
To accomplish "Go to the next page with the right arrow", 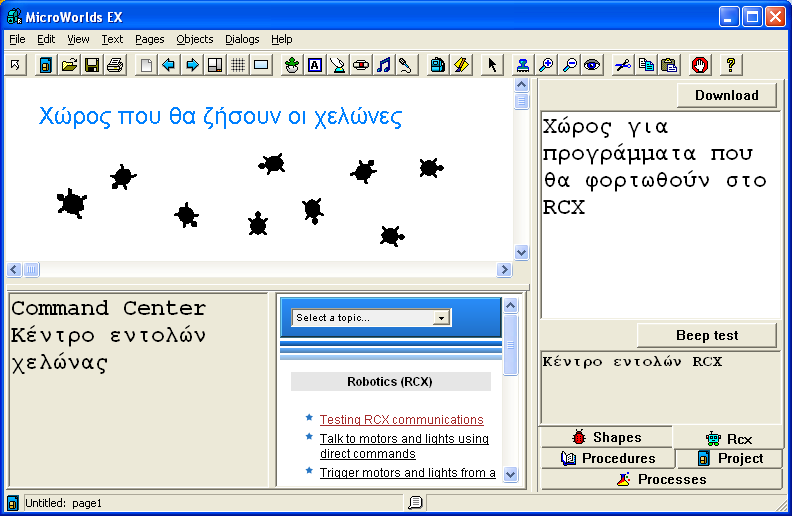I will (192, 65).
